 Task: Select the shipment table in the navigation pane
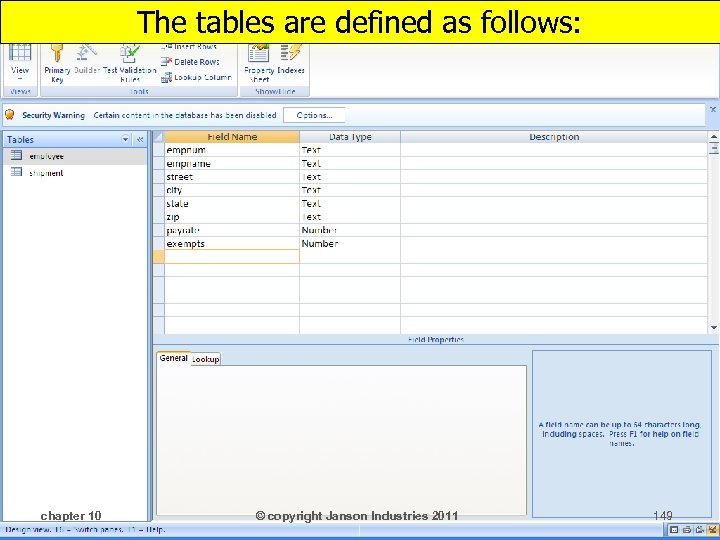coord(75,173)
